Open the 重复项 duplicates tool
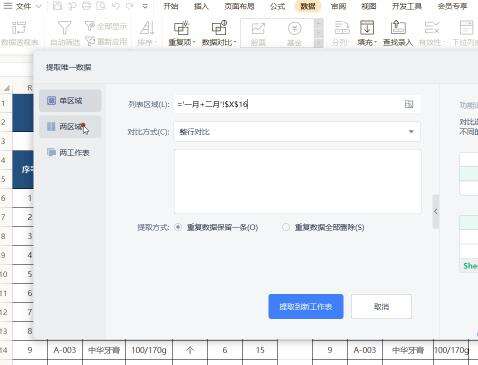Screen dimensions: 478x365 point(182,33)
